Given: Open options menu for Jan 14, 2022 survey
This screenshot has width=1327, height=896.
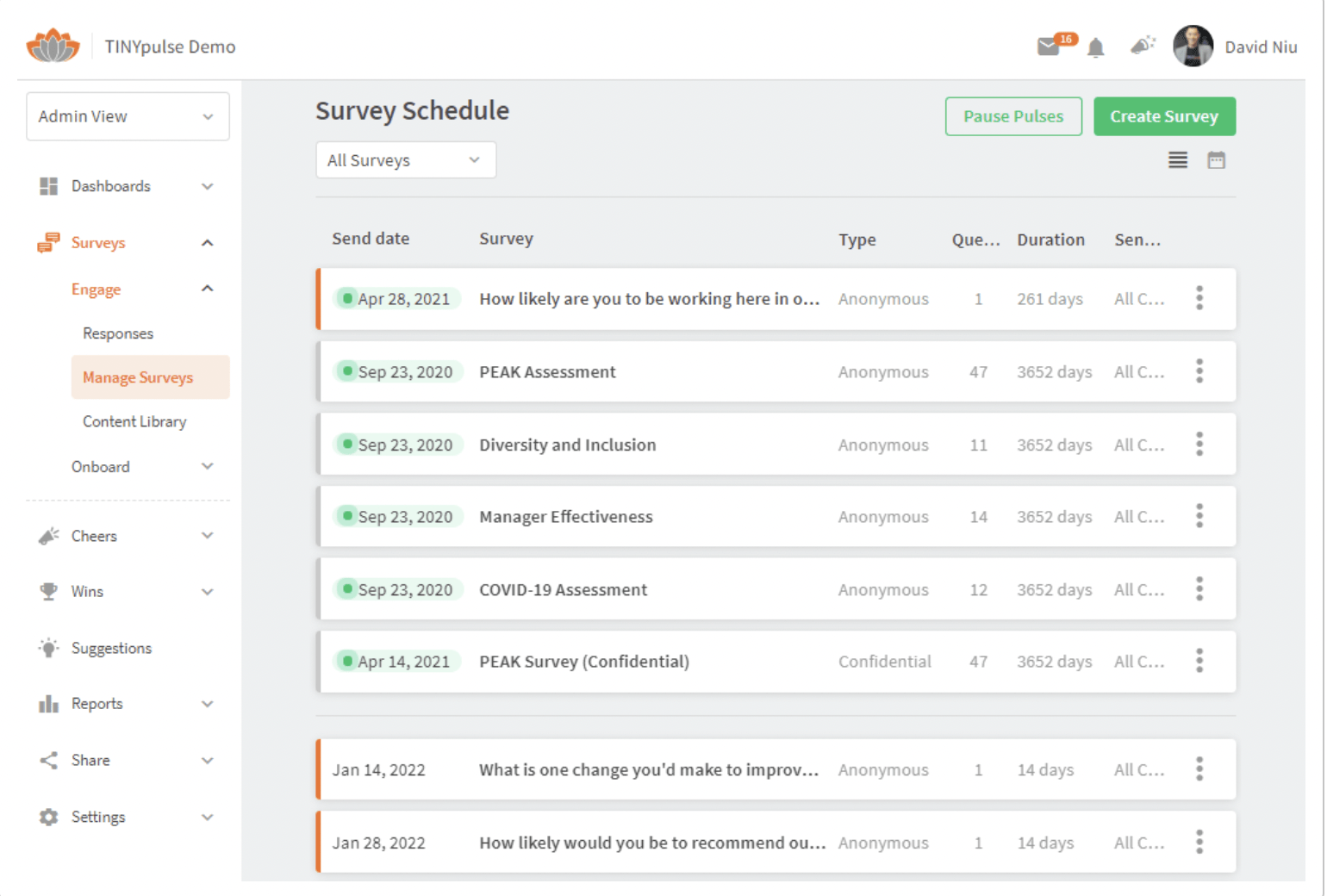Looking at the screenshot, I should tap(1199, 769).
